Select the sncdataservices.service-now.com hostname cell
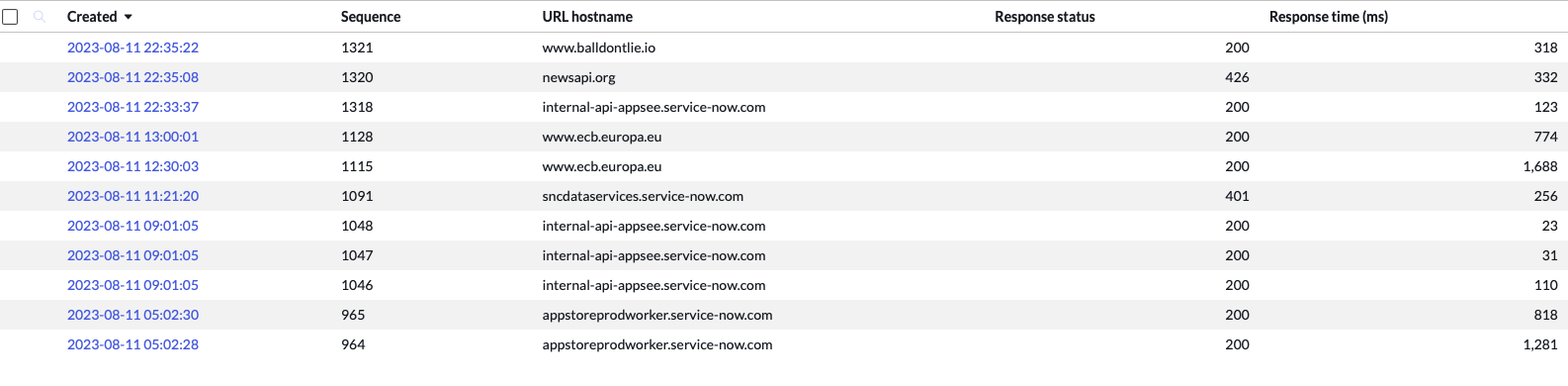Viewport: 1568px width, 386px height. pos(643,196)
